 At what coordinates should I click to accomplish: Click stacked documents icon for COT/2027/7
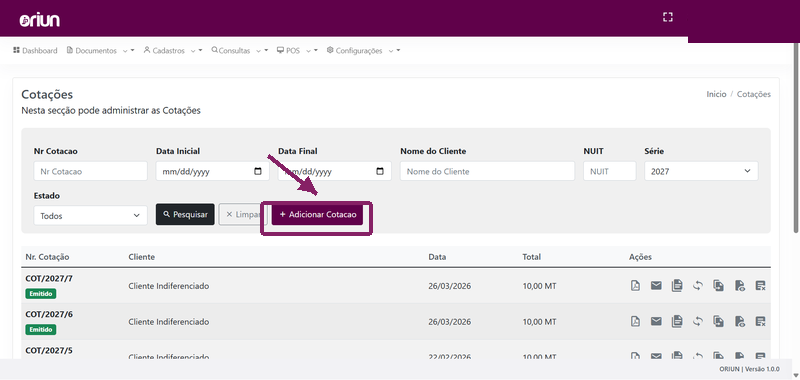tap(677, 286)
